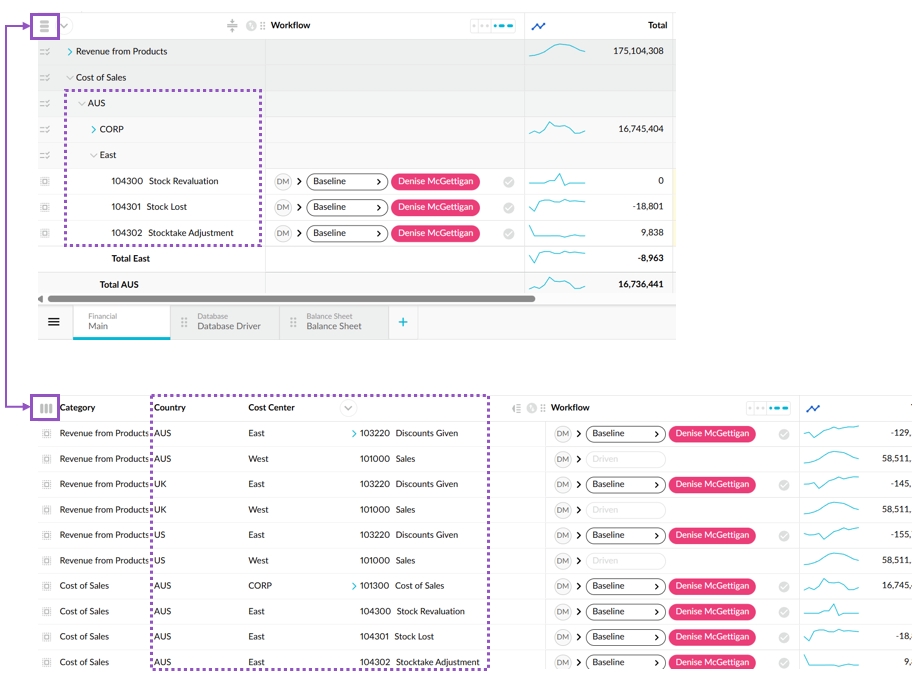Click the Cost Center column header

click(x=271, y=408)
